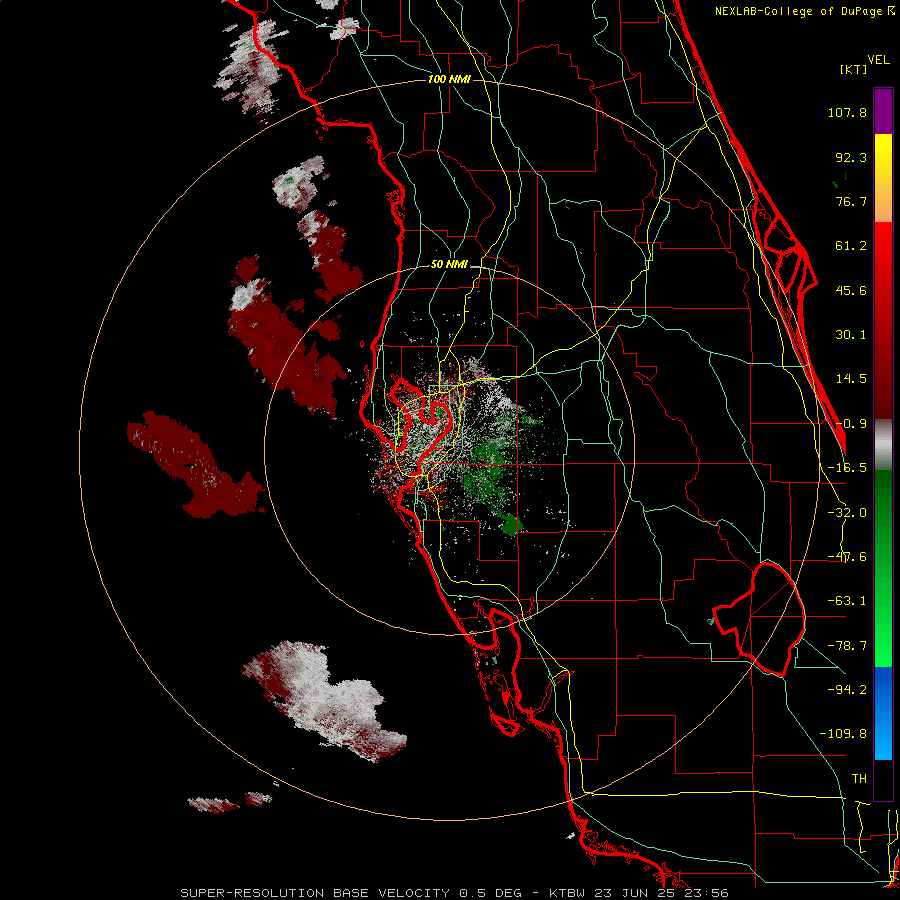Click the gray near-zero segment of color bar
This screenshot has width=900, height=900.
coord(883,445)
